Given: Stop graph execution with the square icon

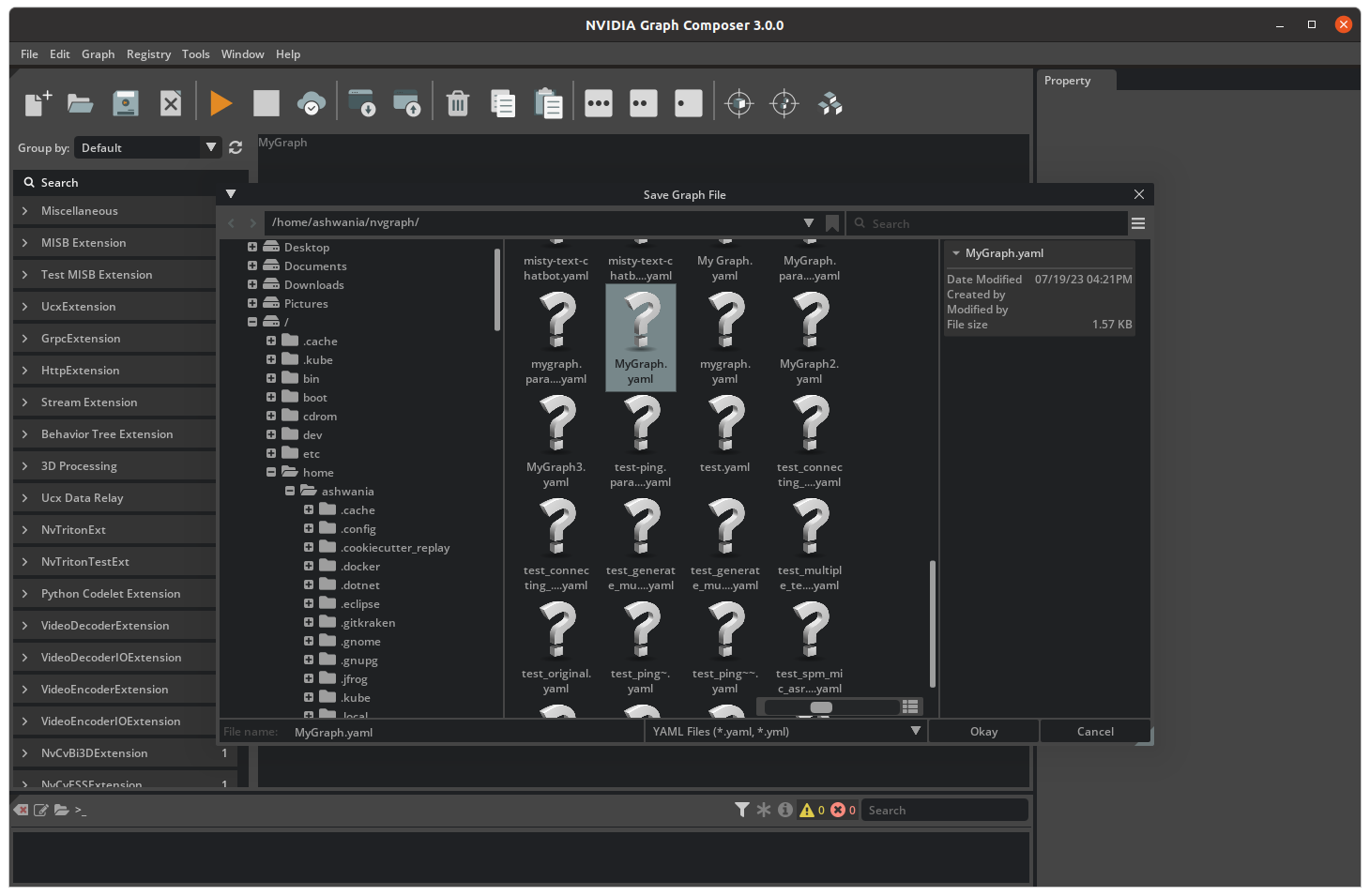Looking at the screenshot, I should [x=266, y=103].
